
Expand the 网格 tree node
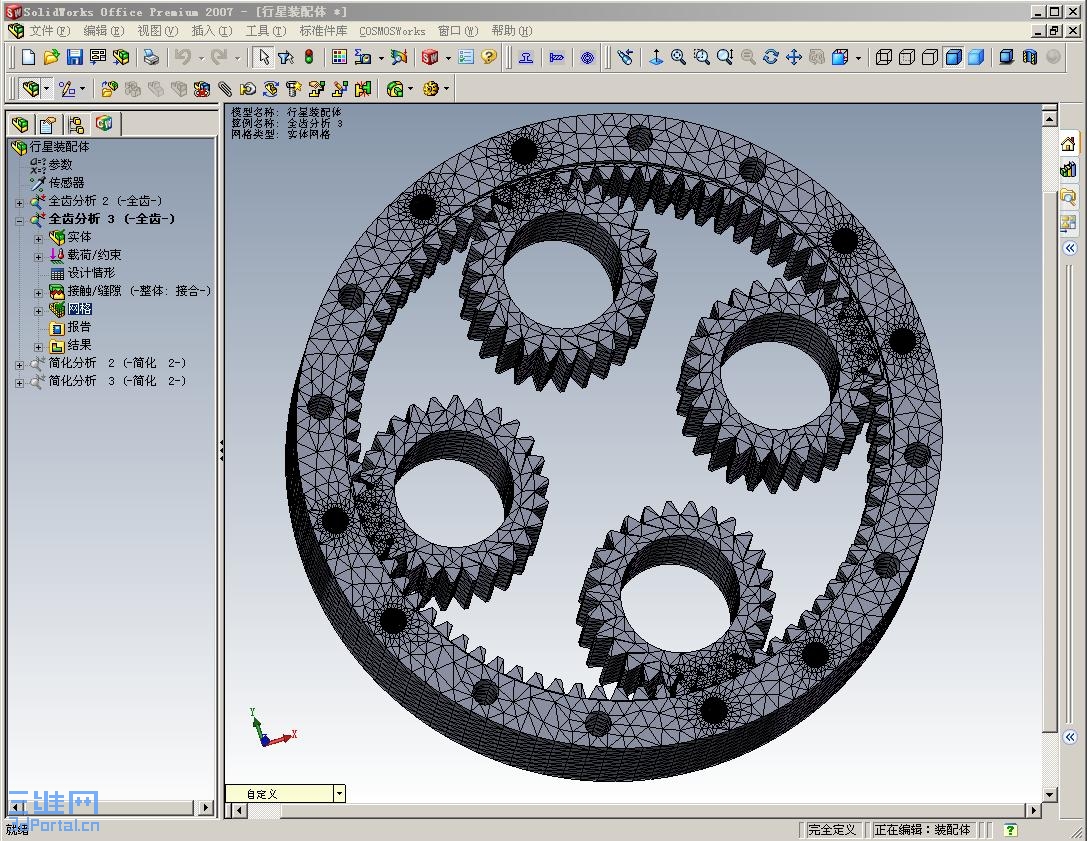(x=39, y=311)
